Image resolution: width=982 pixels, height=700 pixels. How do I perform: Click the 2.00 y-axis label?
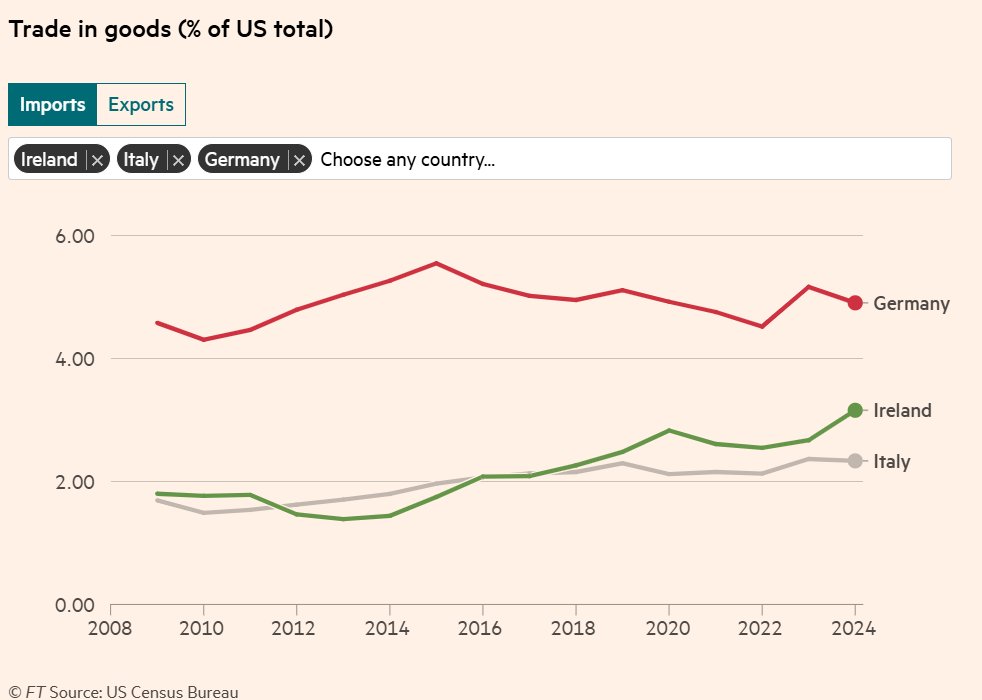[x=75, y=483]
